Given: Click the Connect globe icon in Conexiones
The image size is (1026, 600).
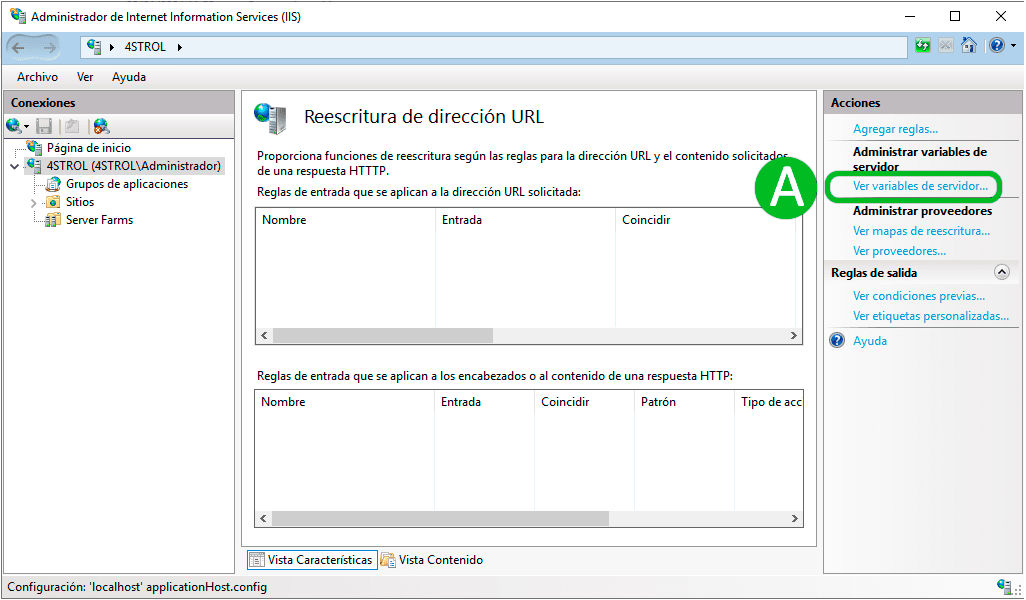Looking at the screenshot, I should [x=13, y=126].
